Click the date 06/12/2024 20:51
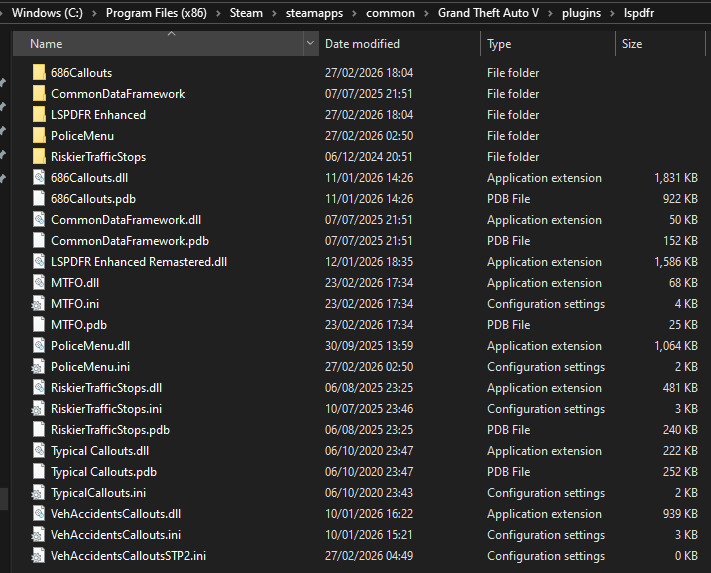711x573 pixels. (x=369, y=156)
